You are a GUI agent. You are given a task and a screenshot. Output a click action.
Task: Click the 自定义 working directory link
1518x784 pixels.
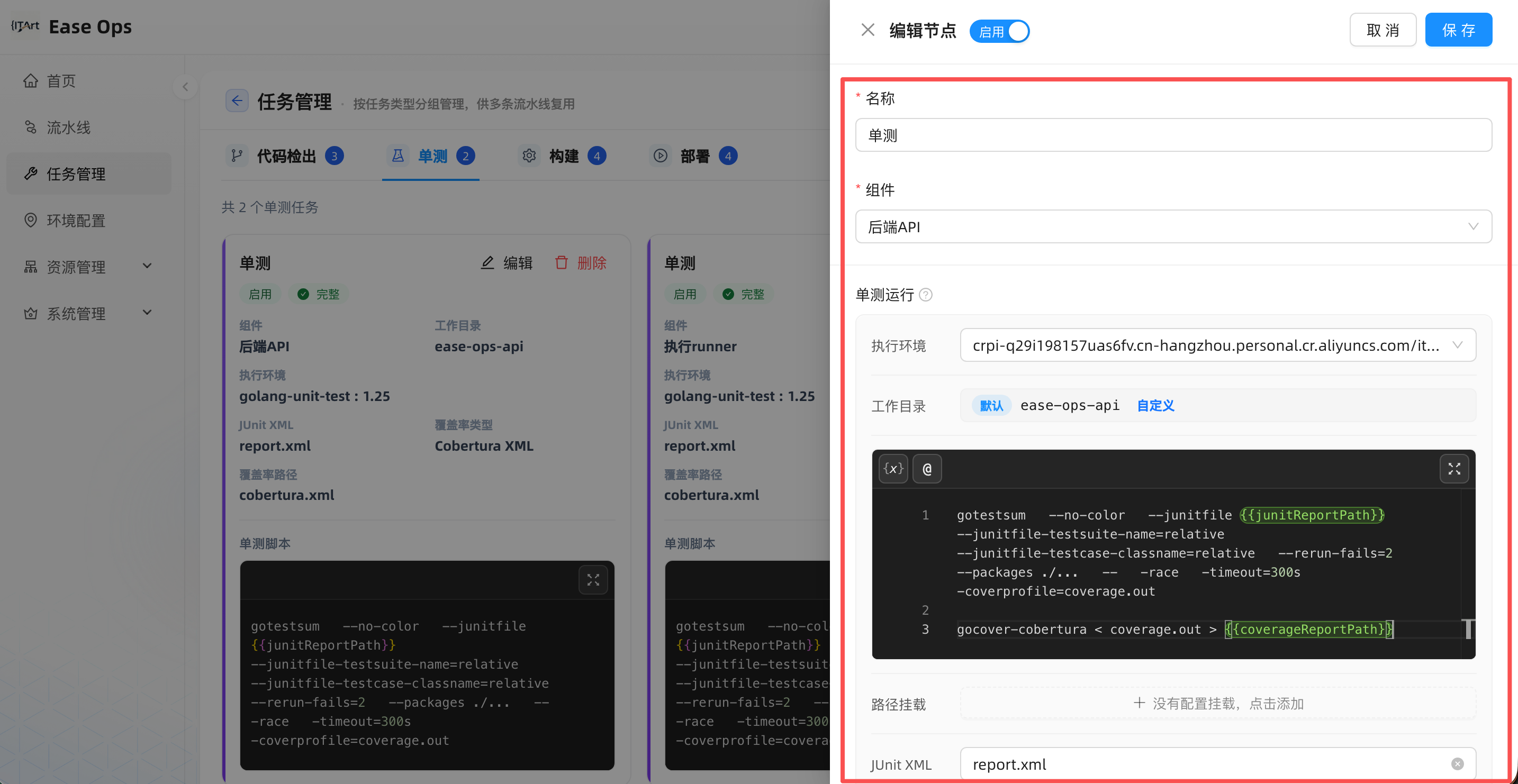[1155, 406]
